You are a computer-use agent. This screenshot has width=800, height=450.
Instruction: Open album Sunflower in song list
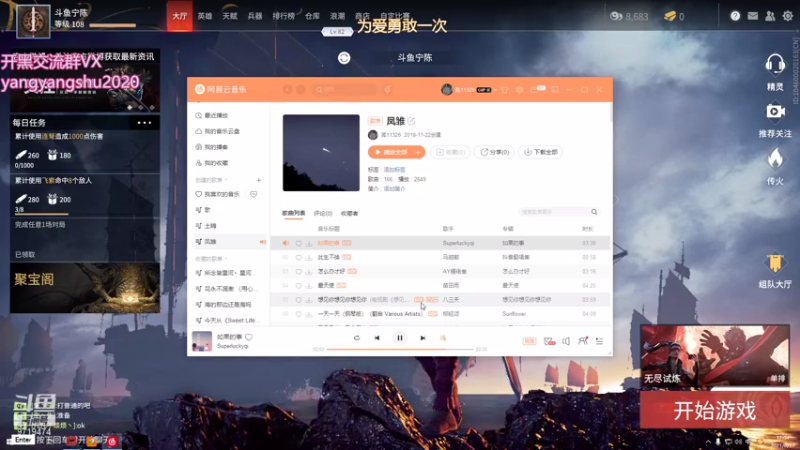[514, 314]
